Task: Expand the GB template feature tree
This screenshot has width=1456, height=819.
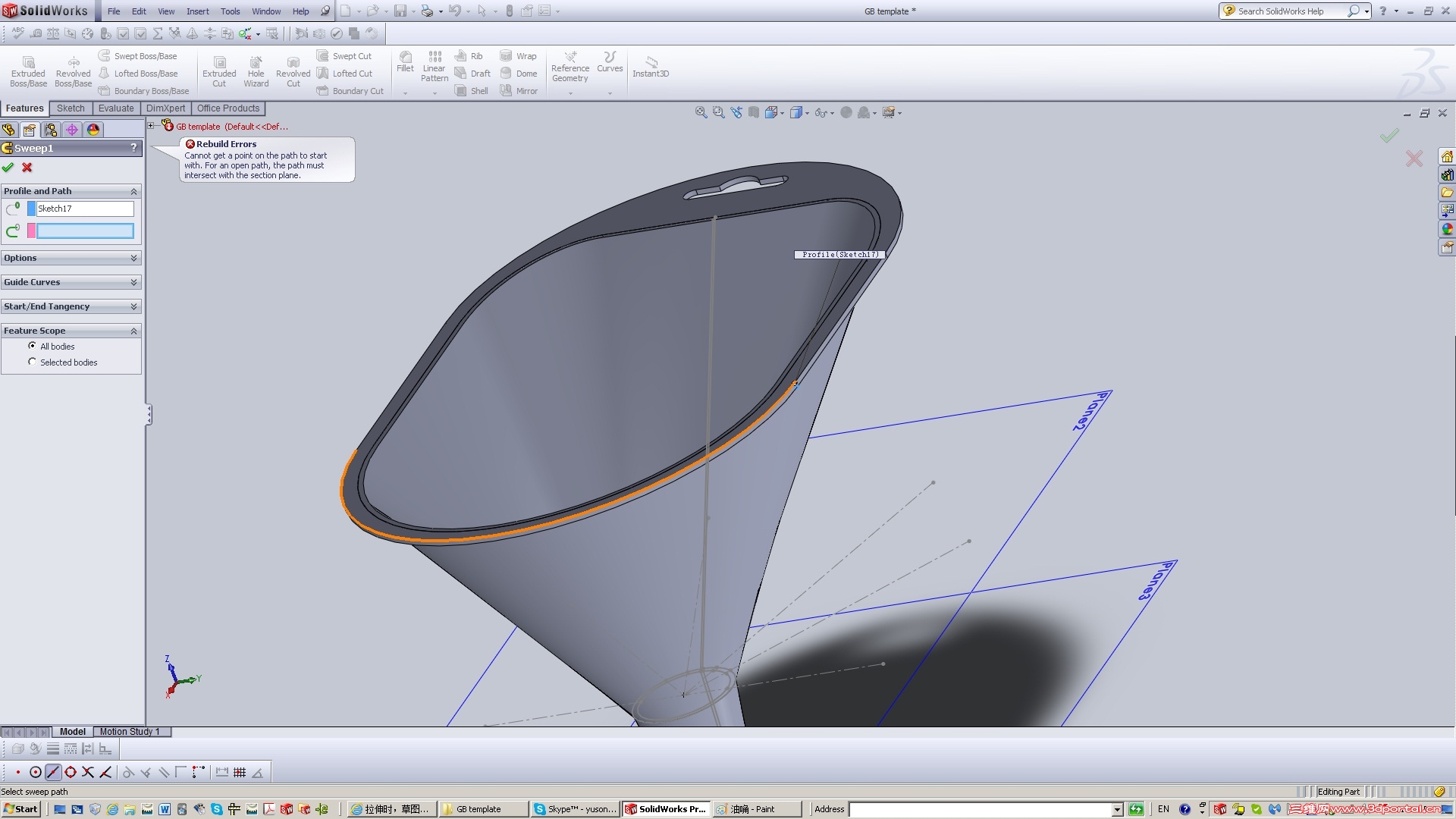Action: click(151, 126)
